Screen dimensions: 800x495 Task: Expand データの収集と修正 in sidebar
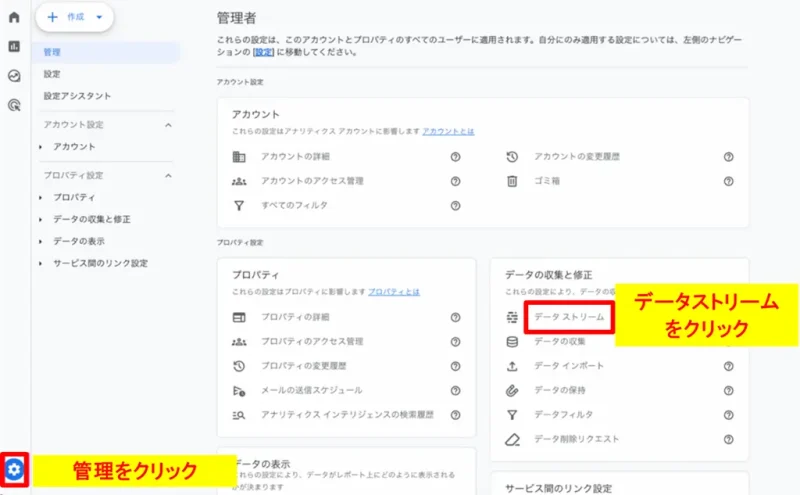pos(40,219)
